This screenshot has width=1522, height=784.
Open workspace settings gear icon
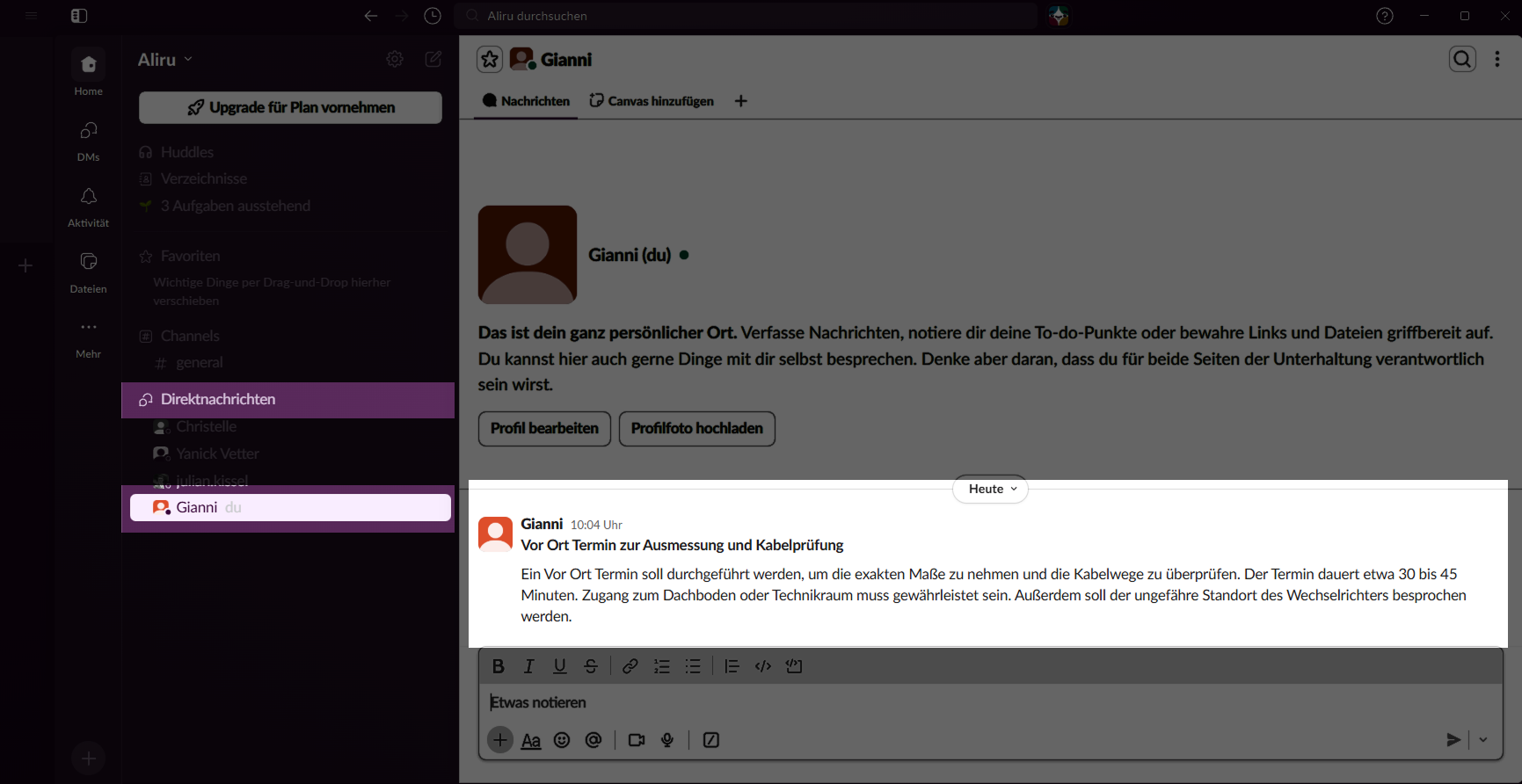coord(395,59)
